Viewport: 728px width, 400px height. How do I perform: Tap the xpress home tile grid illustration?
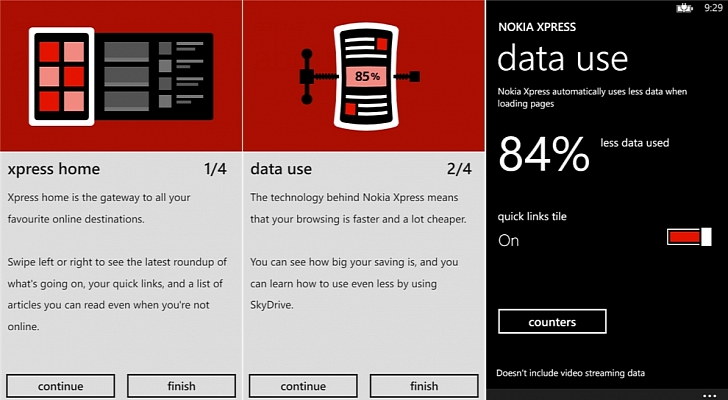coord(121,77)
